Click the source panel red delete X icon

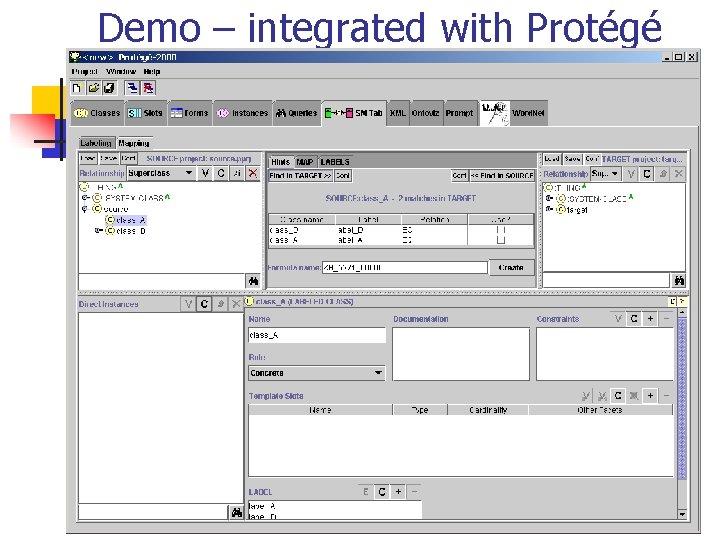[253, 173]
